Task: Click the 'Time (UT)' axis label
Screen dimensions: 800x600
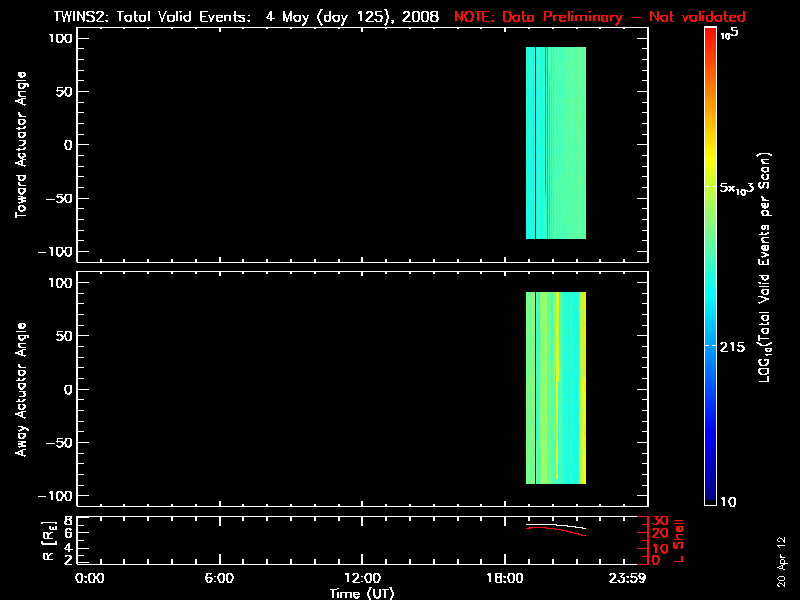Action: pos(364,593)
